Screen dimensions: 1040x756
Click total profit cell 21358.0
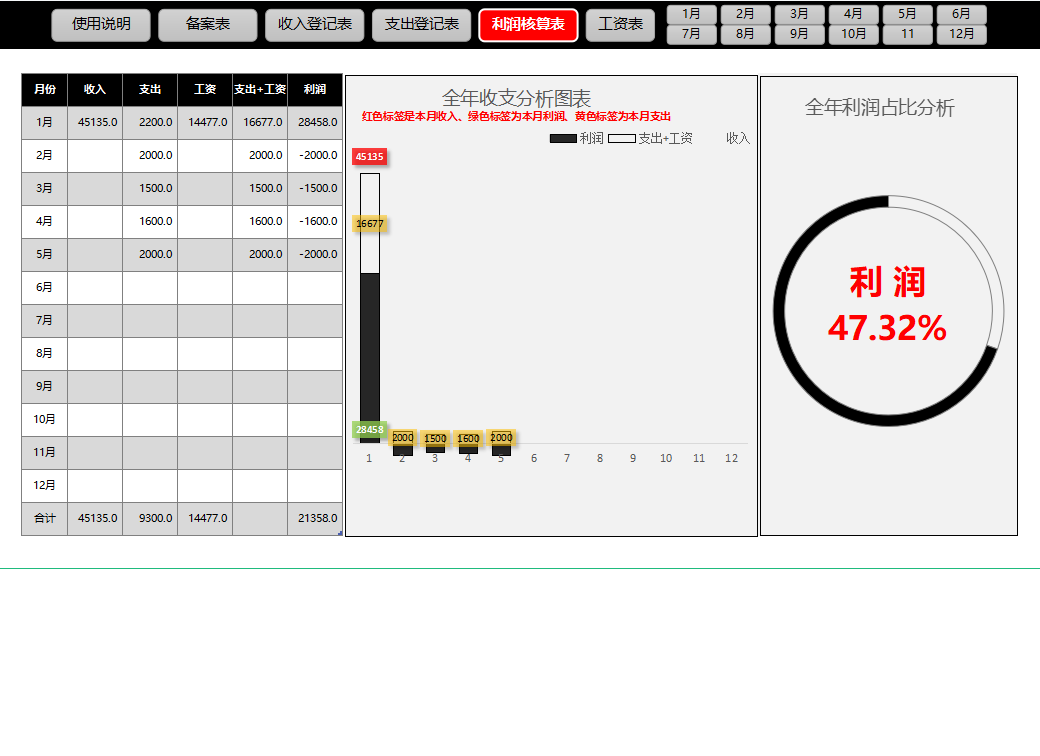(315, 519)
